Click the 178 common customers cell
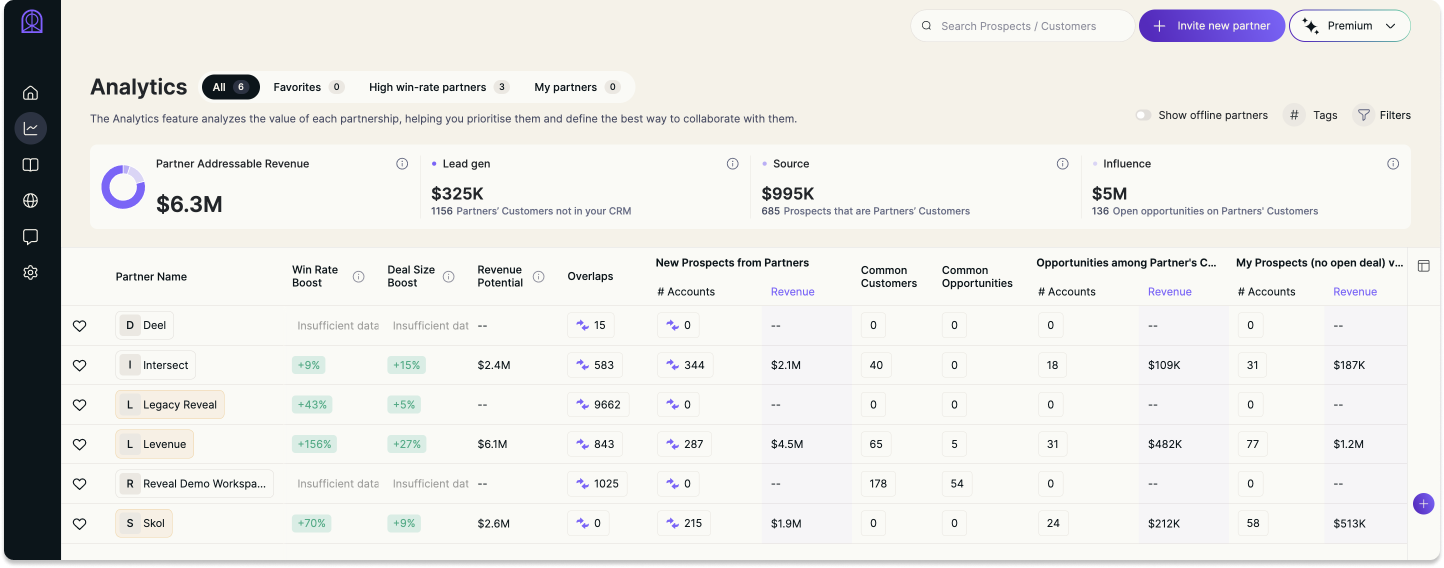The image size is (1444, 568). [x=878, y=484]
